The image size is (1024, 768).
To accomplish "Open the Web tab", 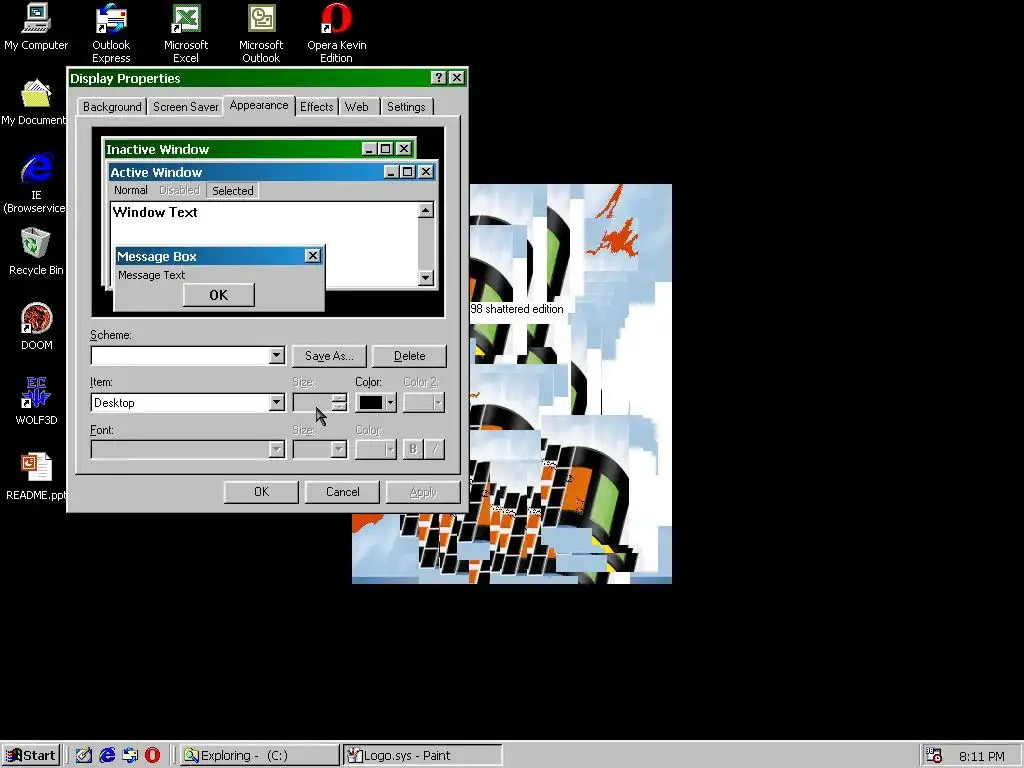I will point(357,106).
